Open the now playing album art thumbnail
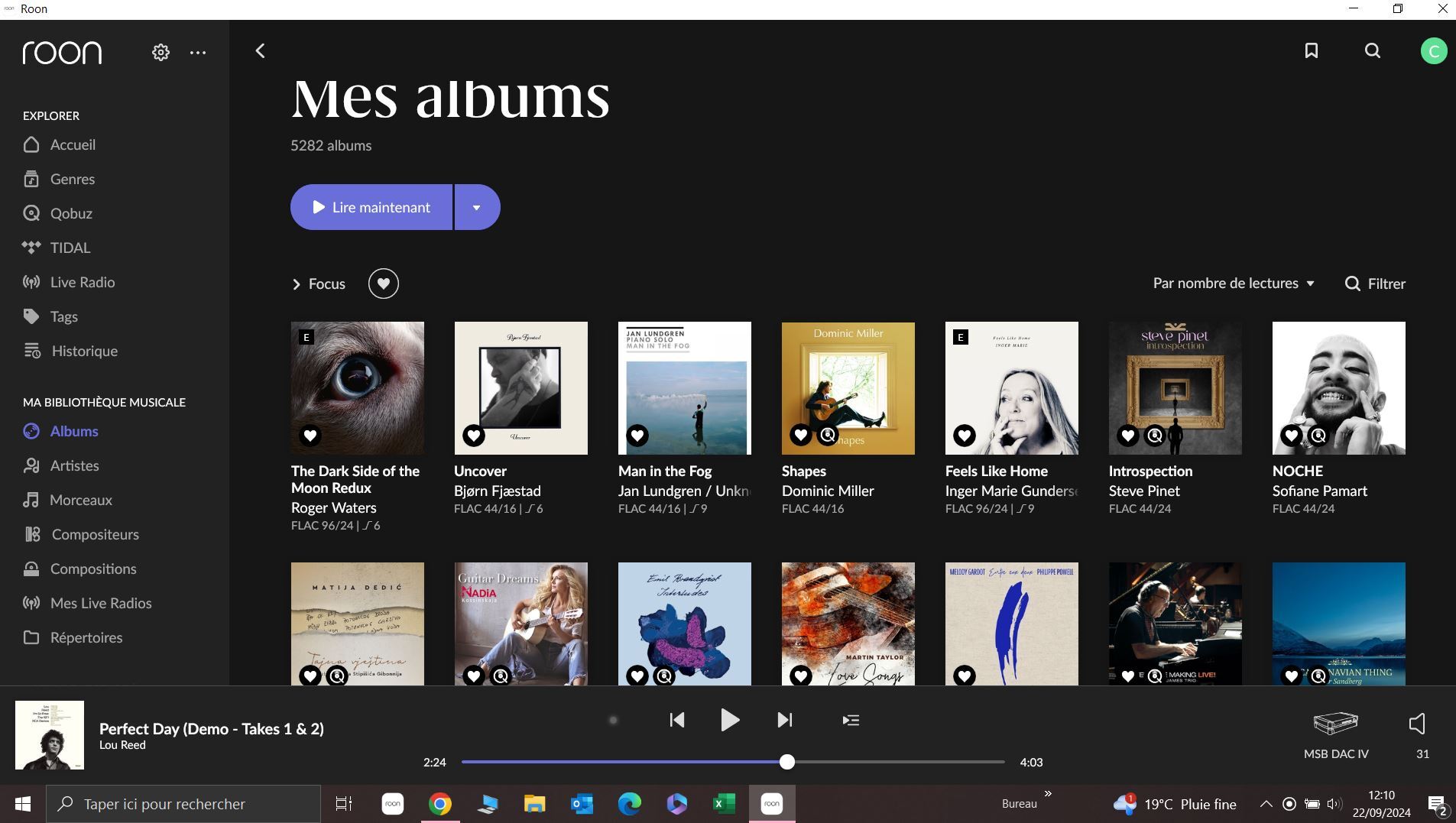The image size is (1456, 823). [50, 735]
